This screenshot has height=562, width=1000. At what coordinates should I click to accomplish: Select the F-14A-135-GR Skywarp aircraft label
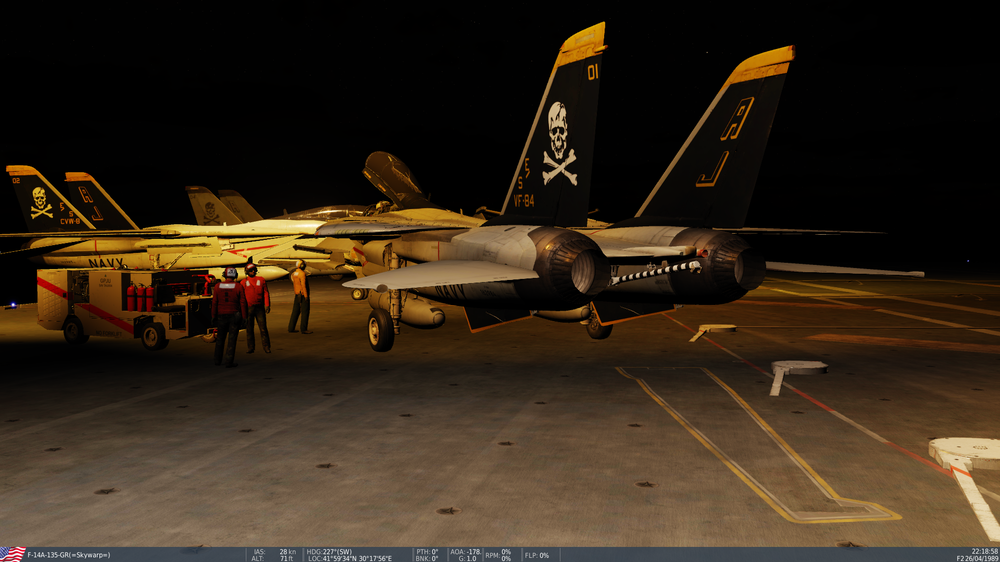(69, 555)
